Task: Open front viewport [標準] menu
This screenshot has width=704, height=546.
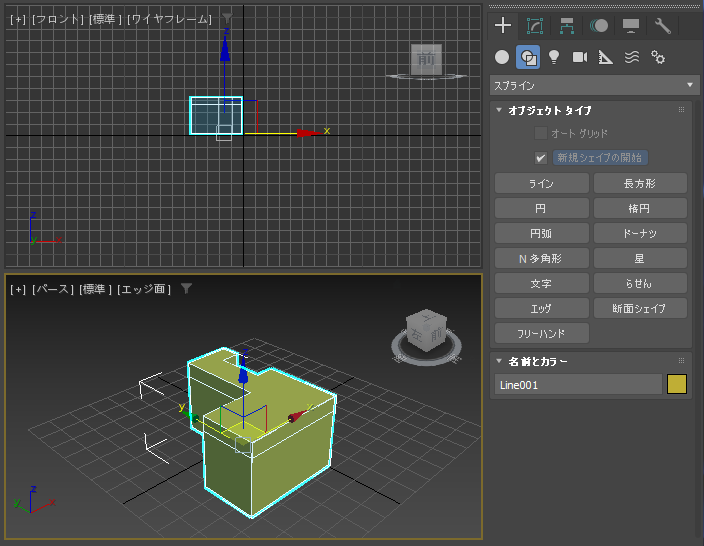Action: click(106, 19)
